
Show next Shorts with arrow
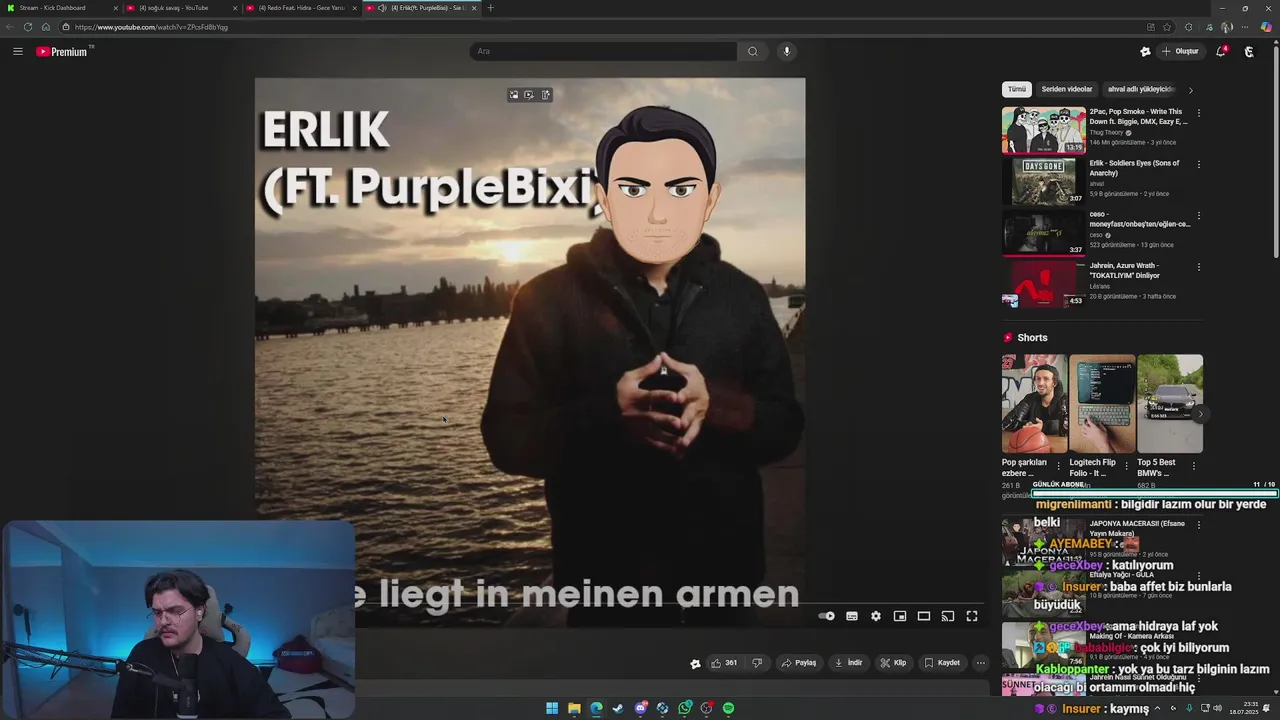click(x=1200, y=414)
